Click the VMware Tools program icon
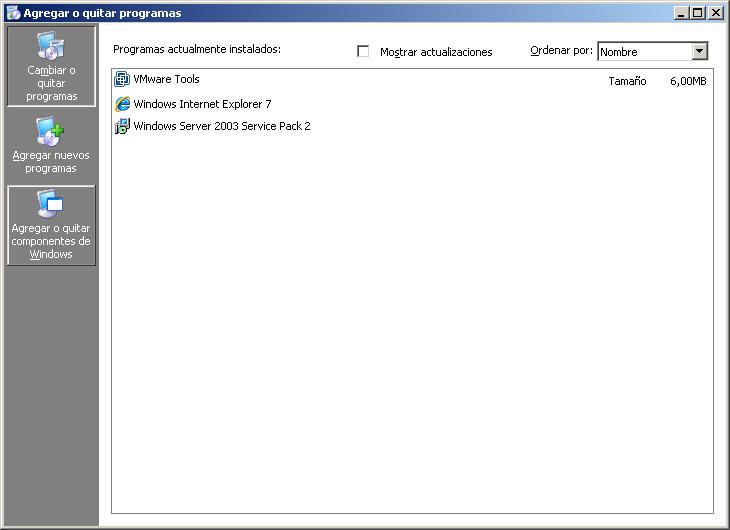The image size is (730, 530). (x=122, y=80)
